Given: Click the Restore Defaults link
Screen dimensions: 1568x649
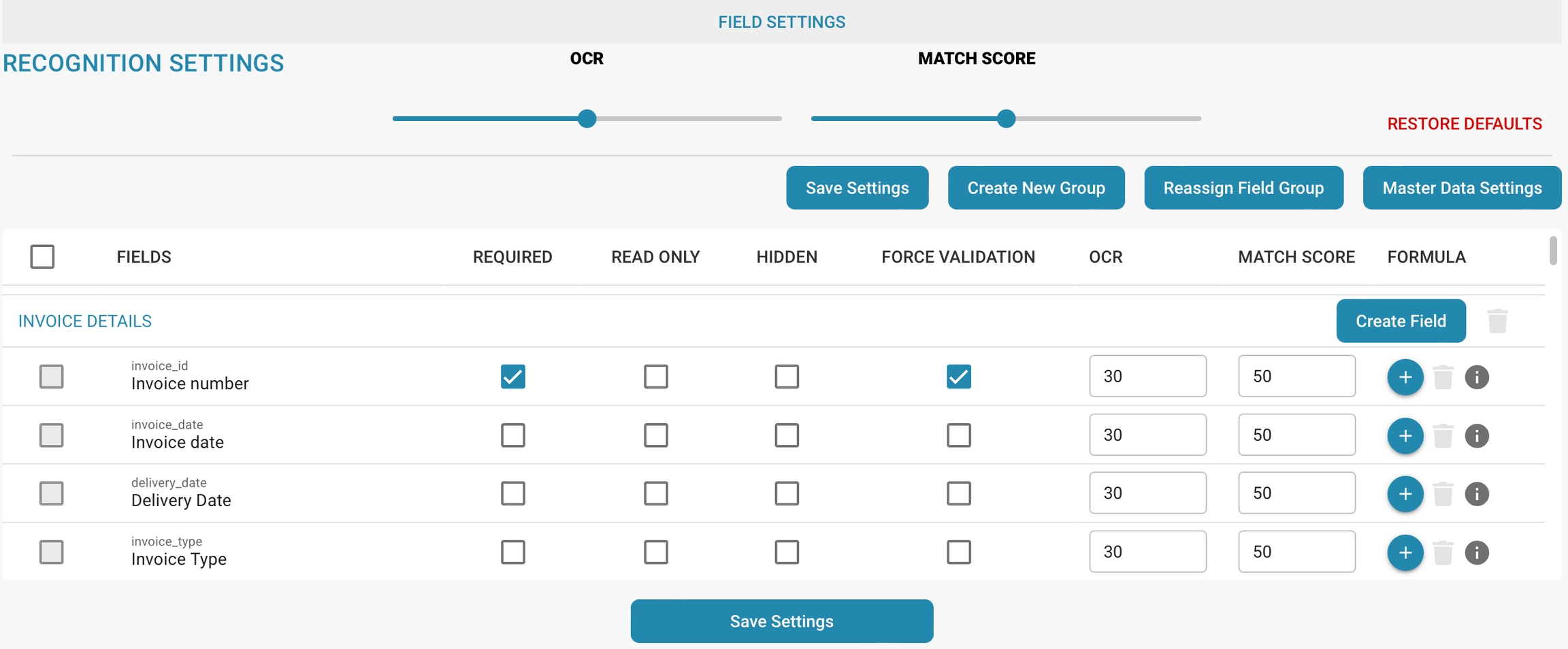Looking at the screenshot, I should coord(1464,124).
